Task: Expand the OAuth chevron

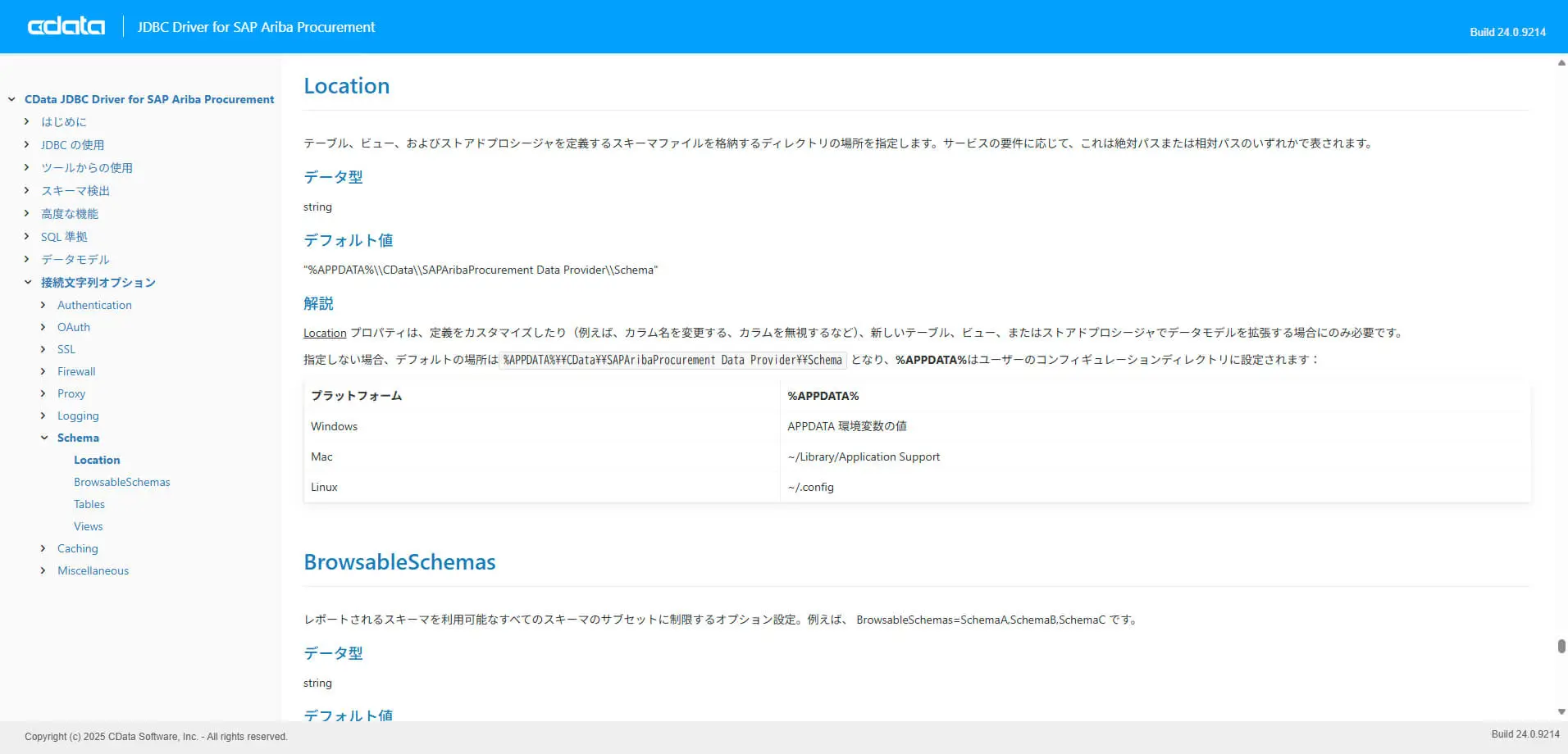Action: [43, 327]
